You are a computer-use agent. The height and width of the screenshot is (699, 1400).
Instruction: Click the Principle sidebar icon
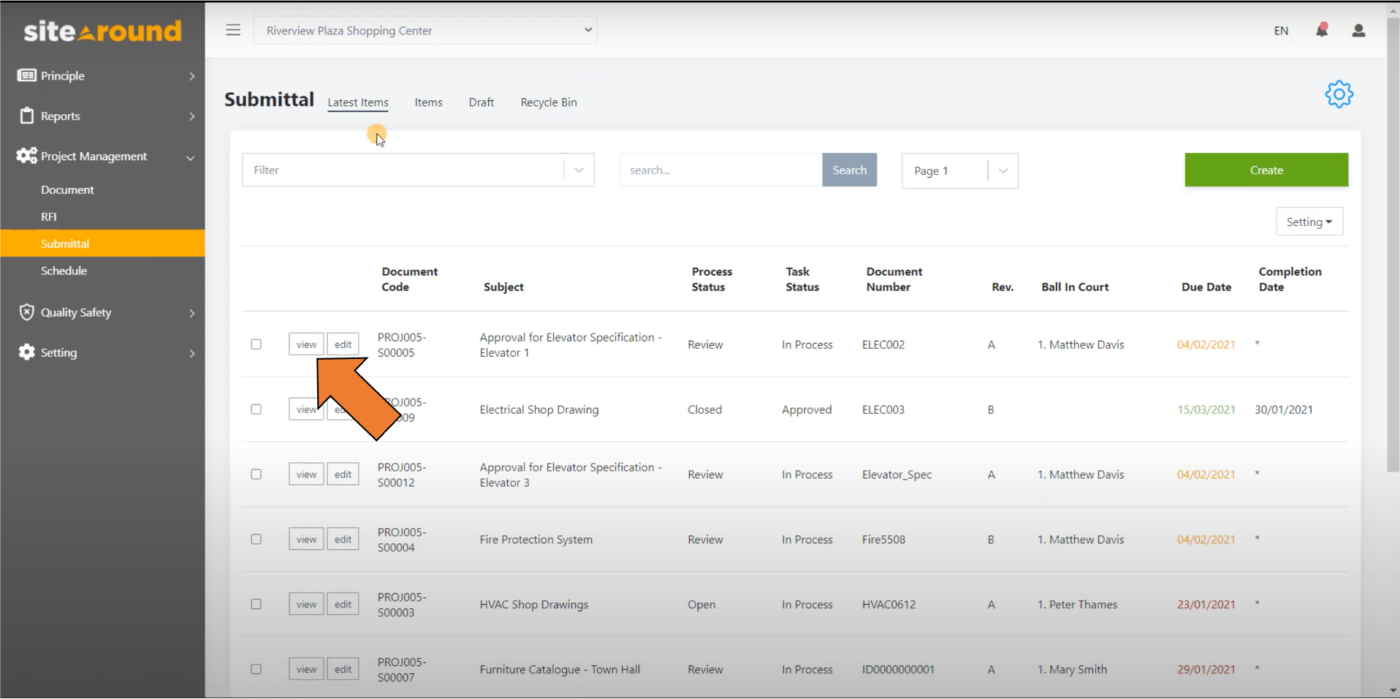[x=26, y=75]
